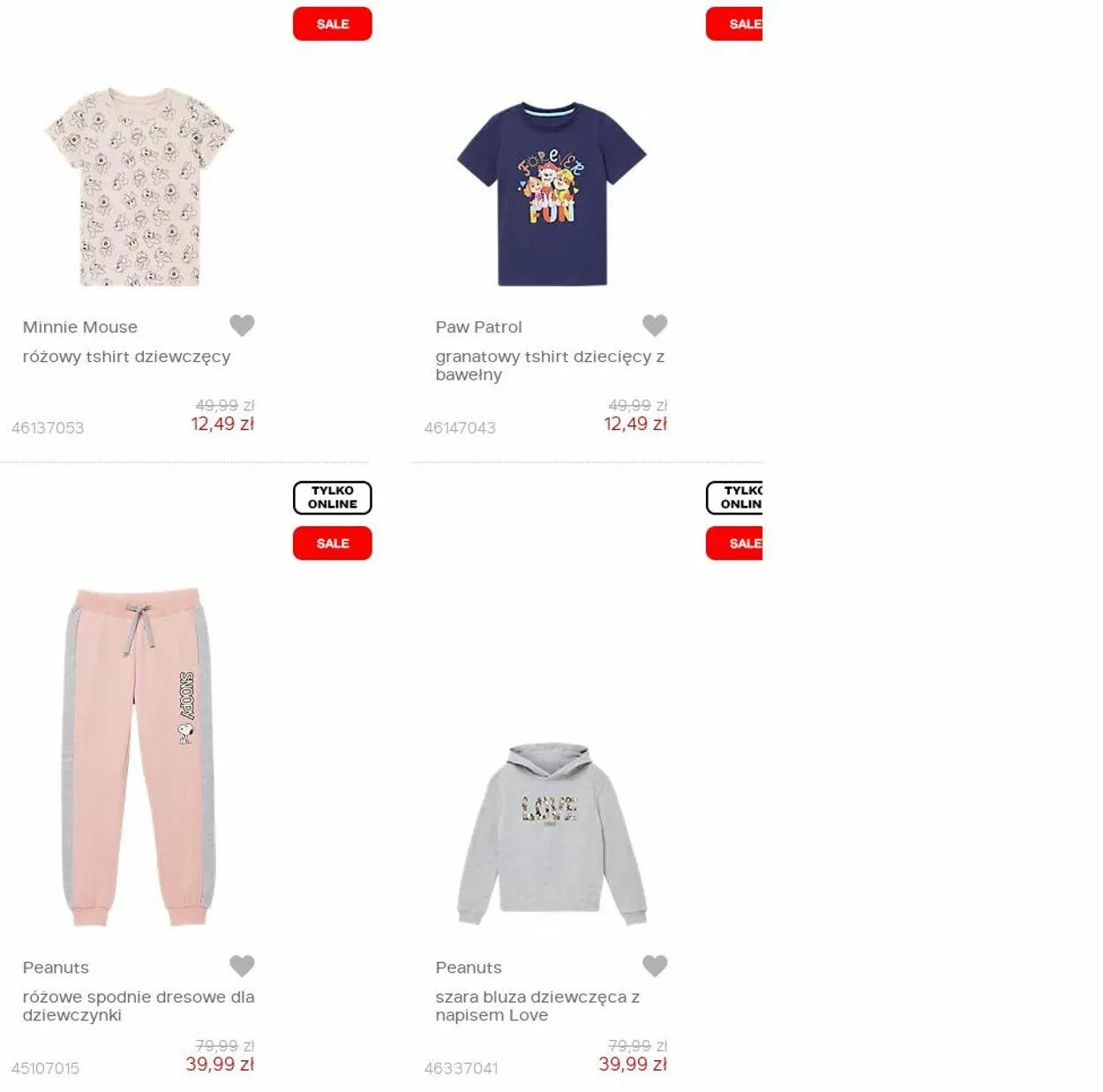The image size is (1103, 1092).
Task: Click SALE badge above gray Love hoodie
Action: click(734, 543)
